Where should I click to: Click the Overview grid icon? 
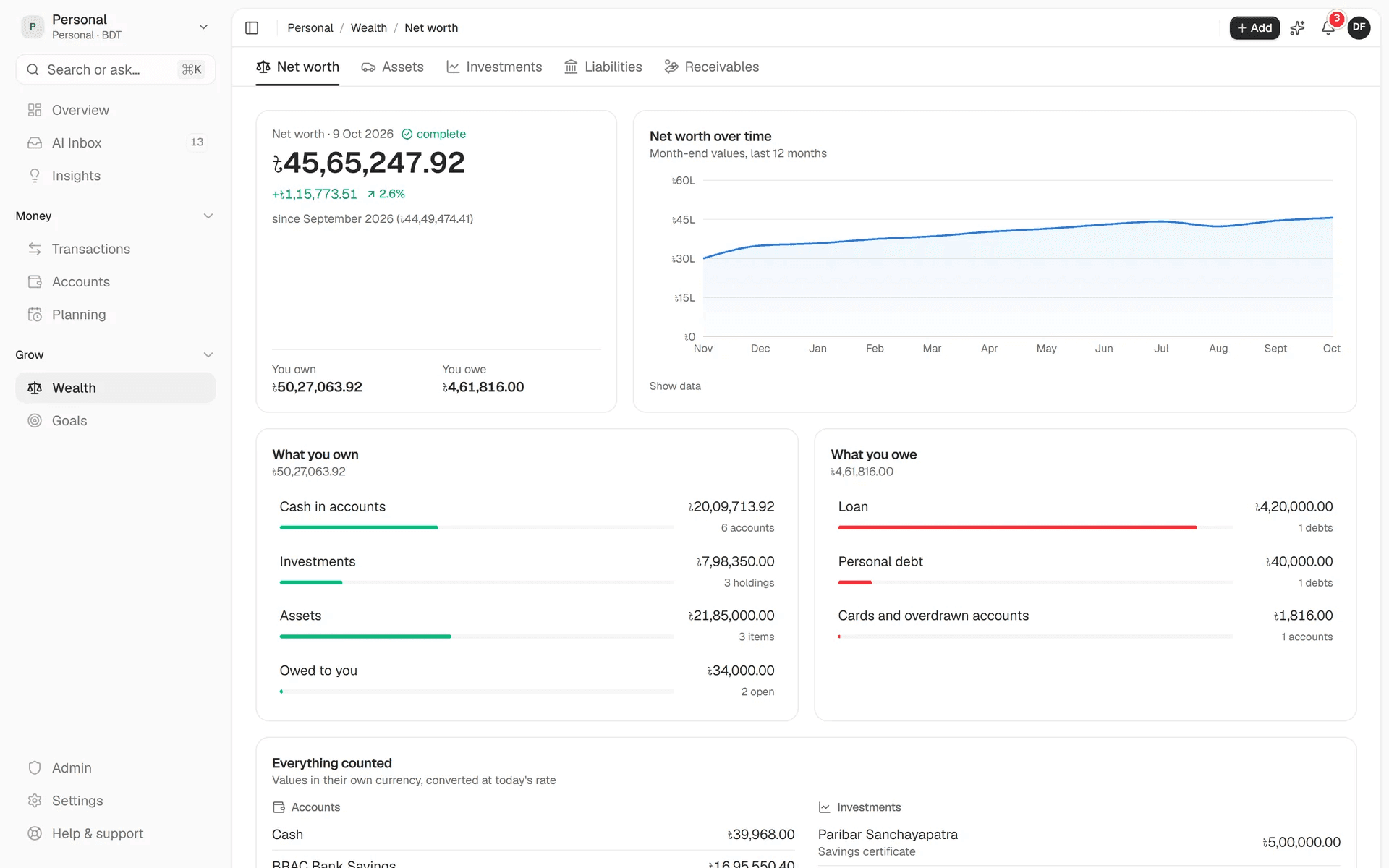pos(35,110)
